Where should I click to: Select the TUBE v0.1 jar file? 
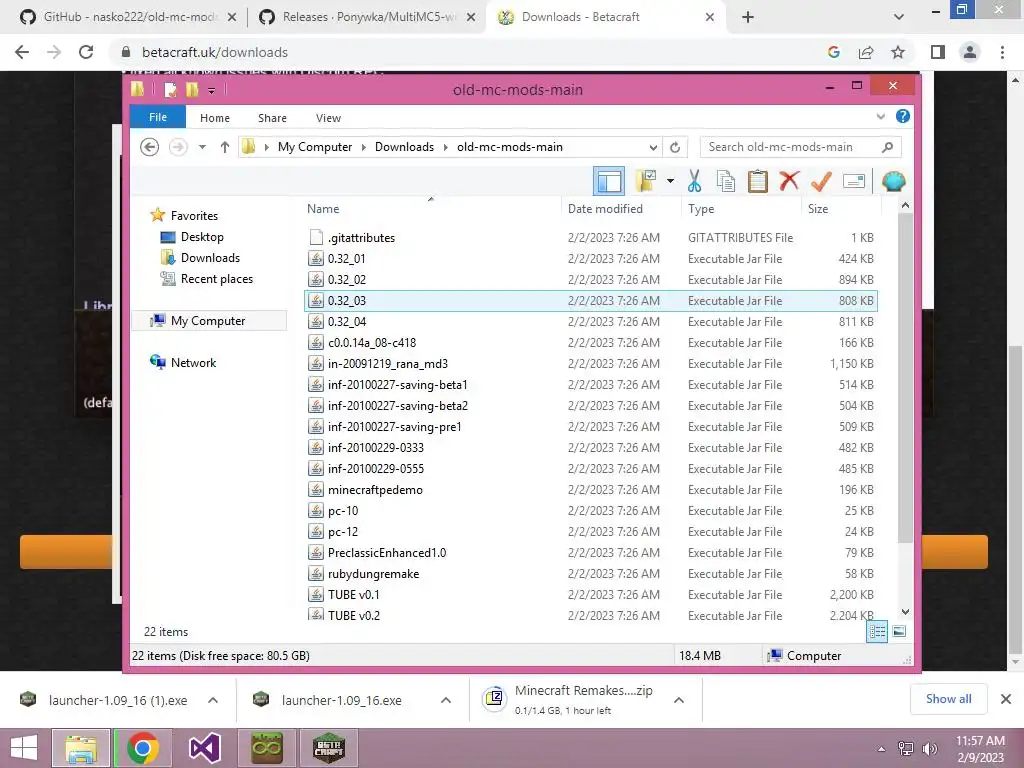[x=591, y=594]
